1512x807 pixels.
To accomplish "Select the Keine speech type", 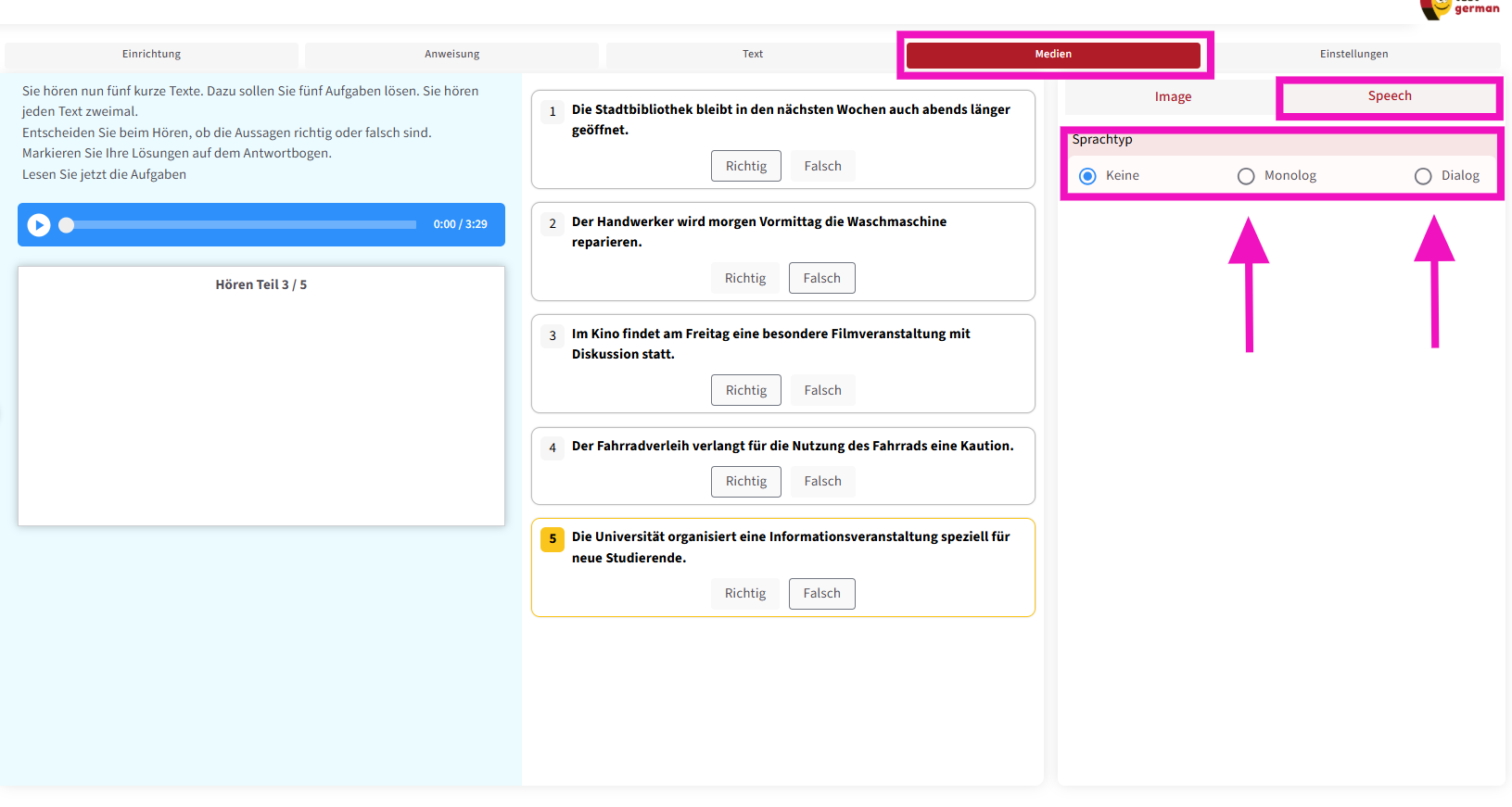I will click(1088, 176).
